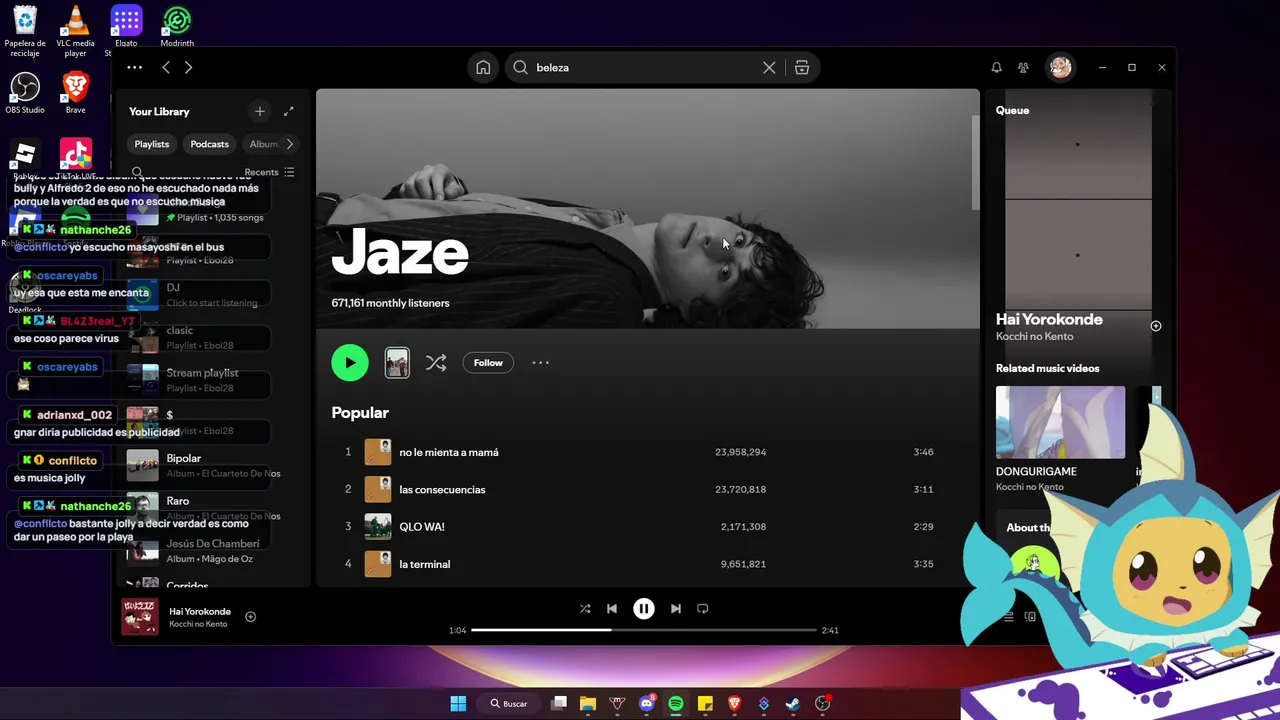Viewport: 1280px width, 720px height.
Task: Go back with the left arrow
Action: pos(166,67)
